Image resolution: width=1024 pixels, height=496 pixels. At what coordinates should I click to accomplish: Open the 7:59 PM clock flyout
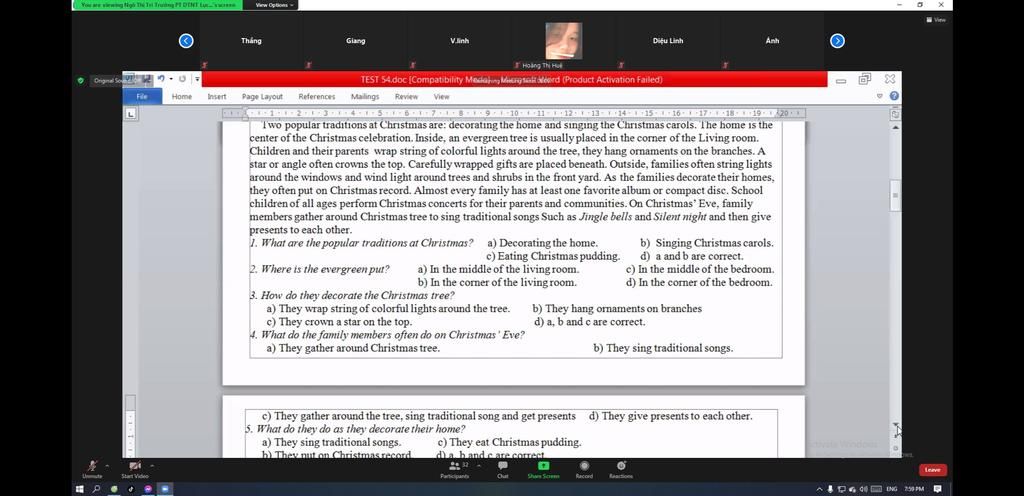pyautogui.click(x=914, y=489)
